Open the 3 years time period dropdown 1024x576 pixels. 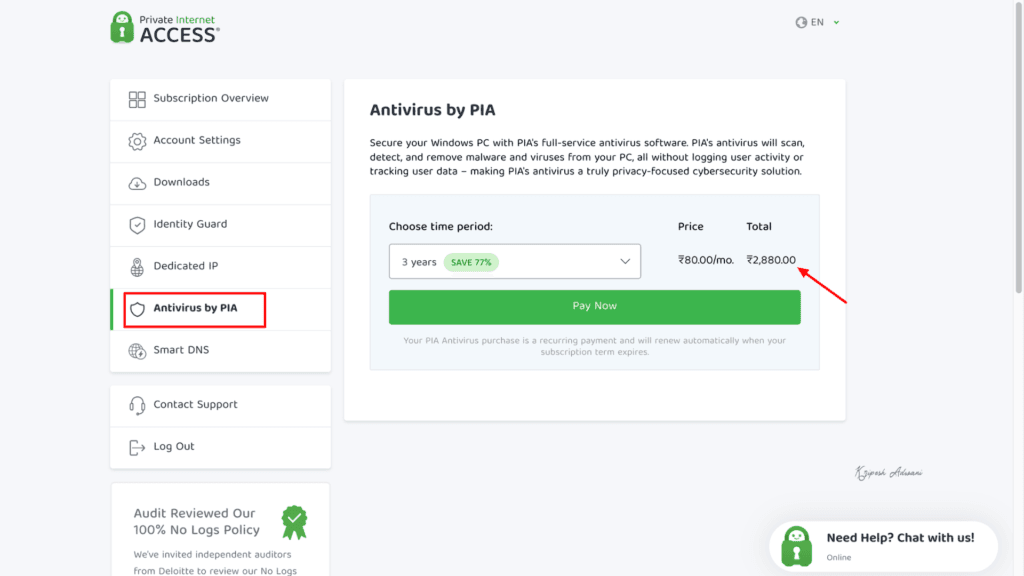[515, 261]
